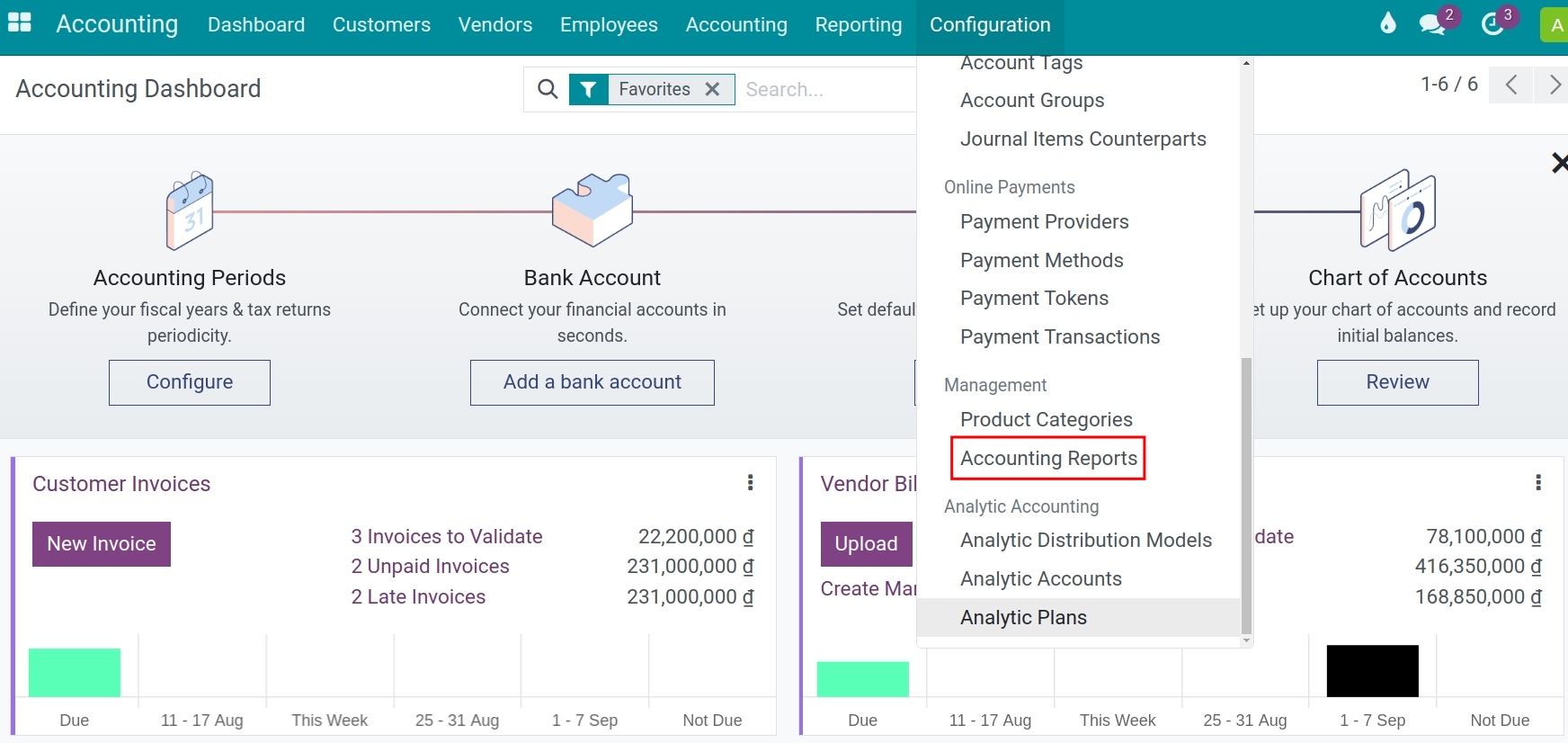Open Payment Providers
Viewport: 1568px width, 743px height.
click(1045, 222)
